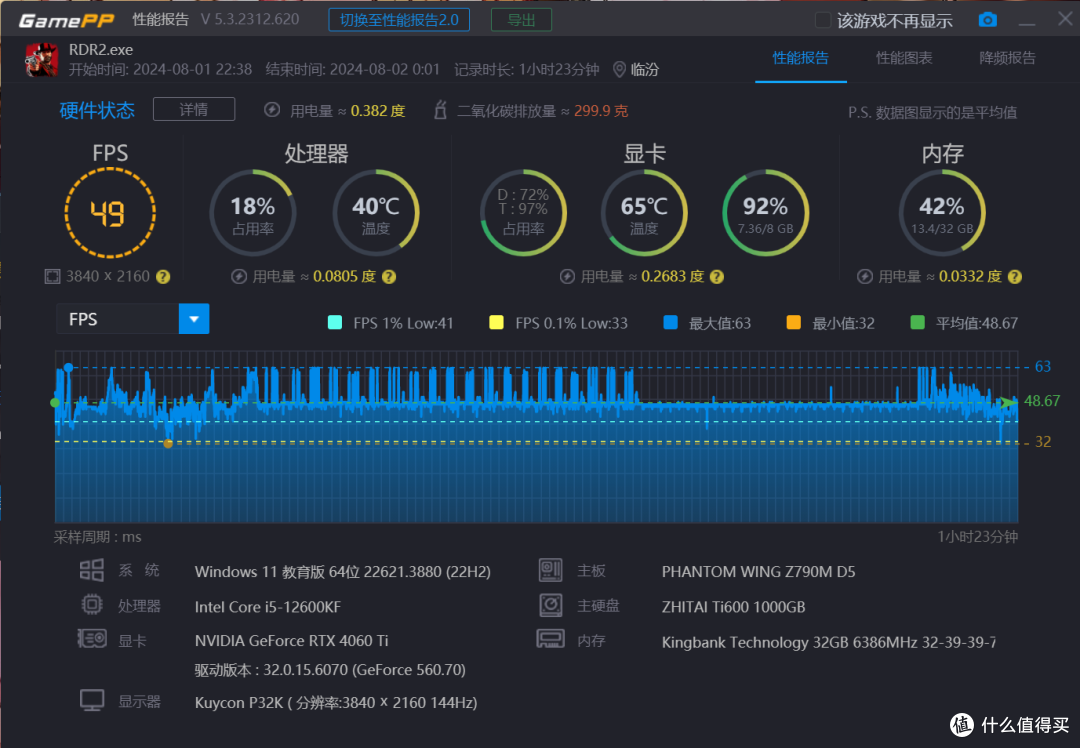Viewport: 1080px width, 748px height.
Task: Click the RAM icon next to 内存
Action: pos(550,639)
